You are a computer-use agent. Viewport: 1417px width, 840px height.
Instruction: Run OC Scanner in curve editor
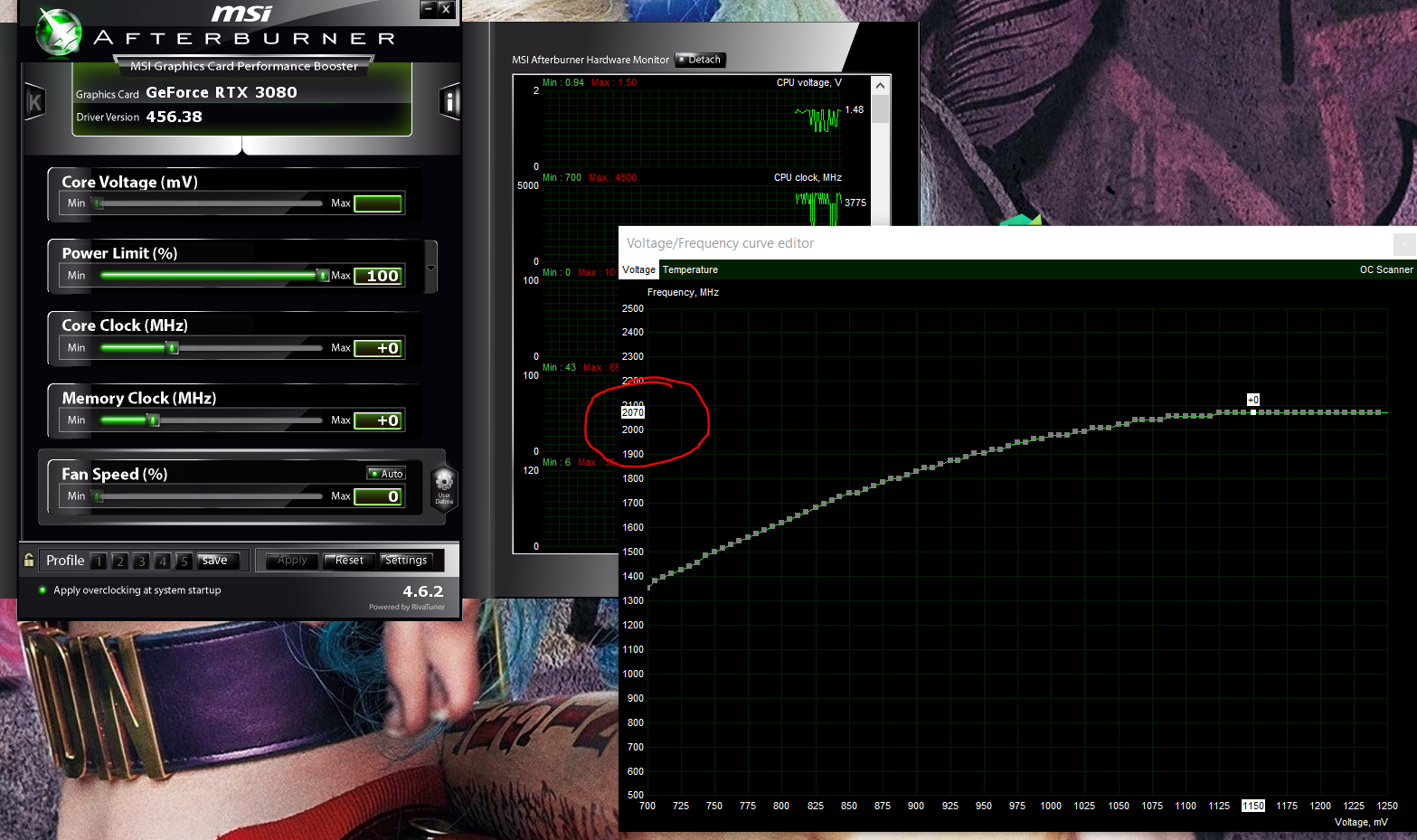click(1386, 269)
